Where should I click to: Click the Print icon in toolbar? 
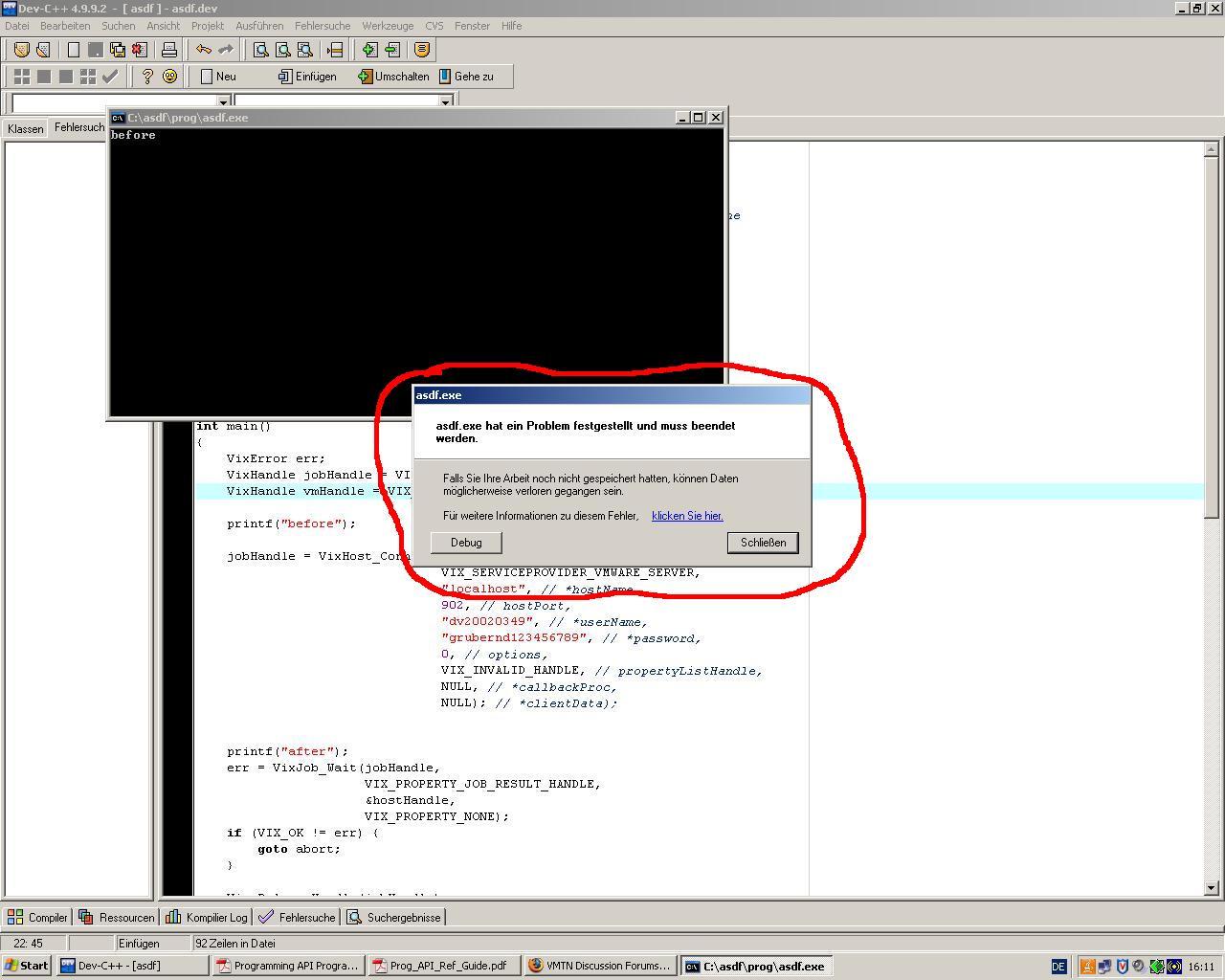click(x=169, y=50)
